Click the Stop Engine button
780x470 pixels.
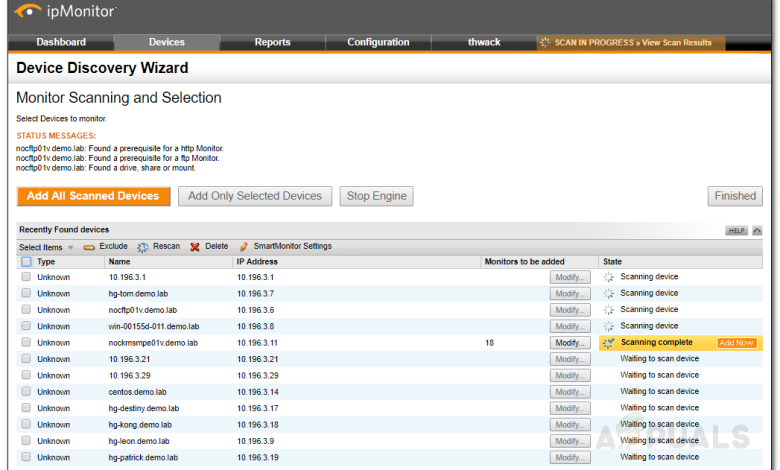pyautogui.click(x=377, y=196)
